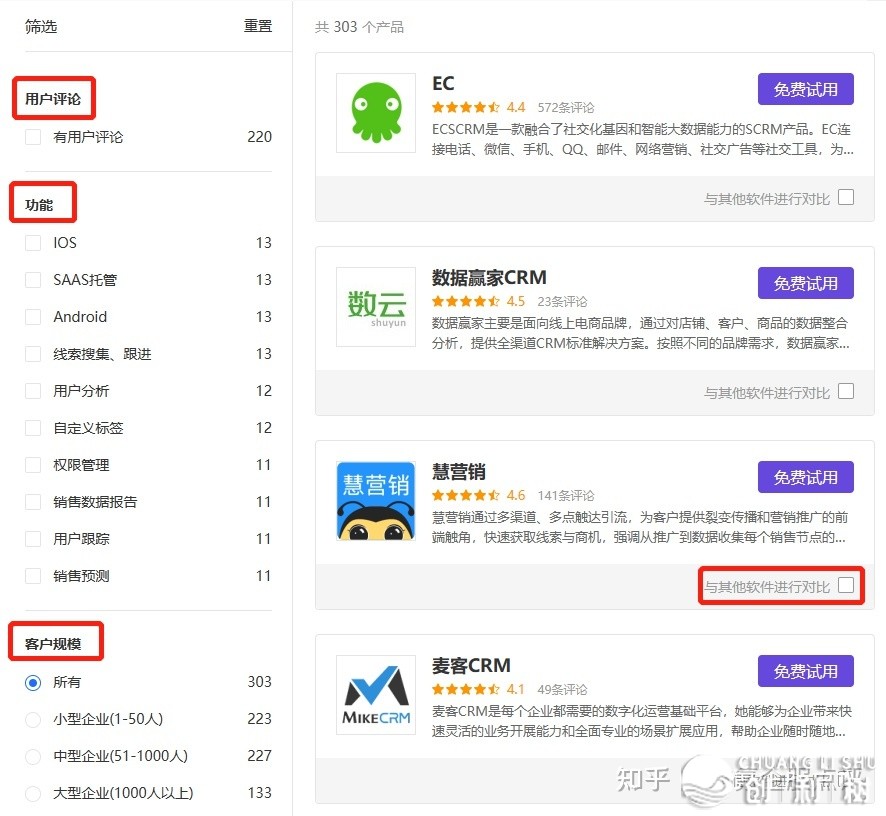Click the 用户评论 section heading
The width and height of the screenshot is (886, 816).
coord(53,99)
